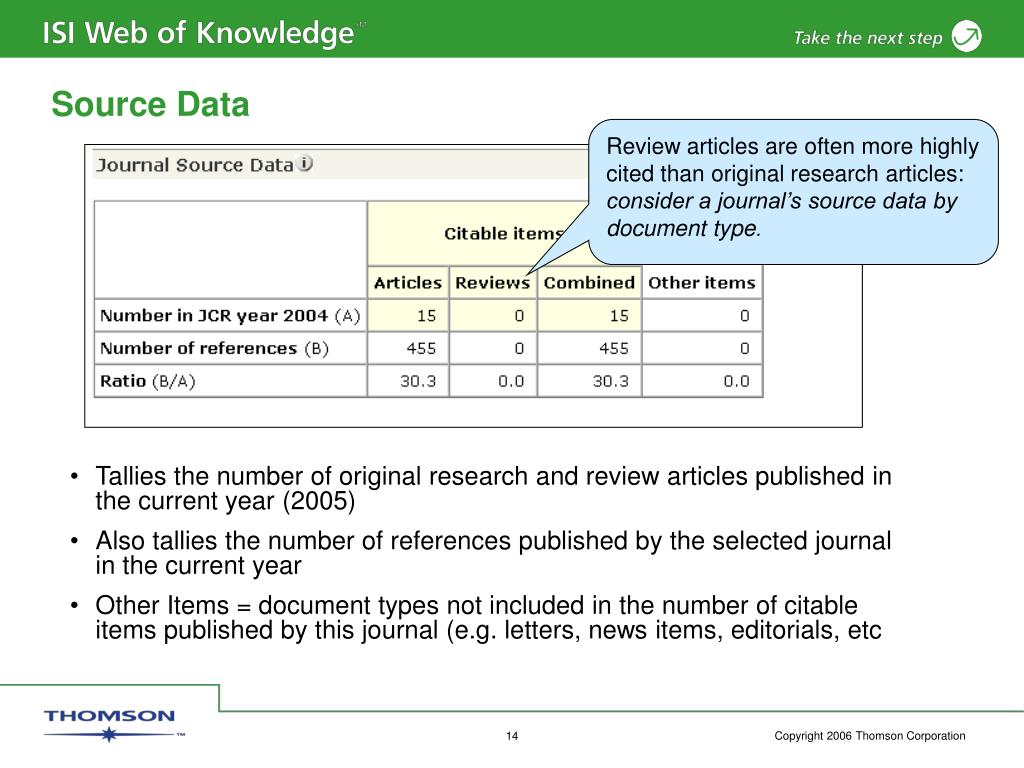
Task: Click the Reviews ratio 0.0
Action: pyautogui.click(x=511, y=381)
